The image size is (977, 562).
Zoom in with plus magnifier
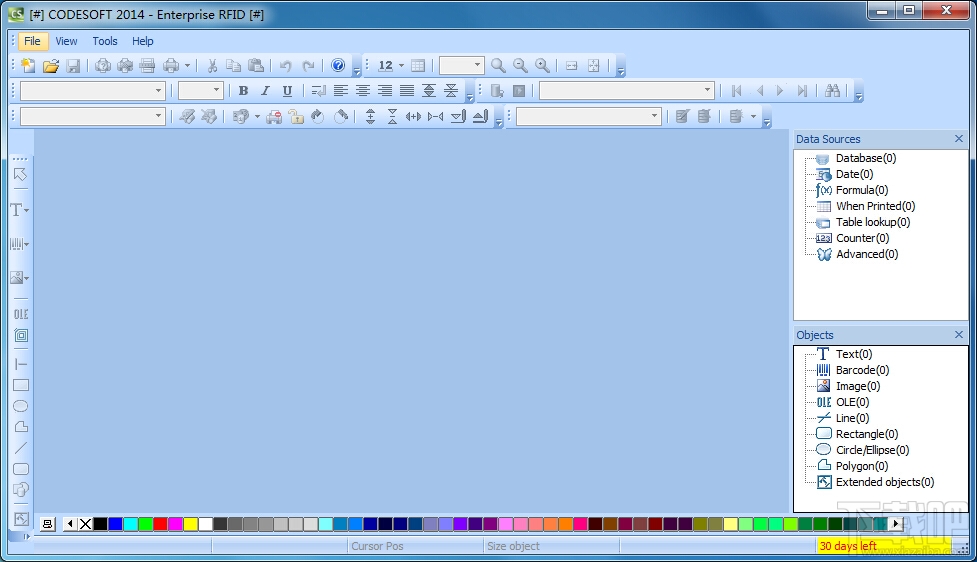(x=542, y=65)
